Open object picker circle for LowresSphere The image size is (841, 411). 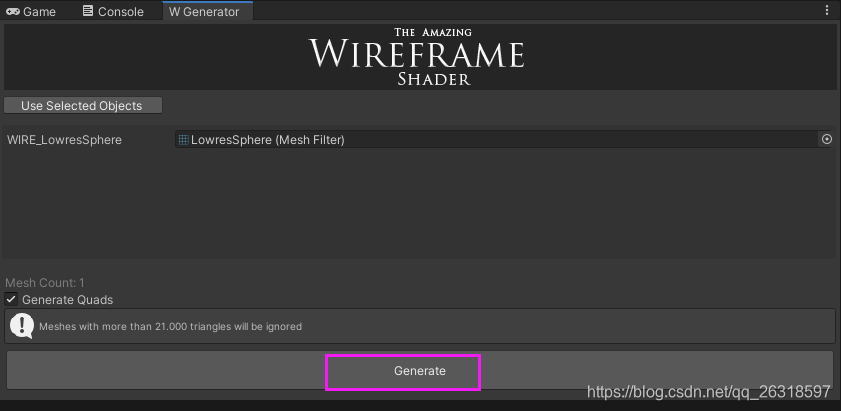coord(826,140)
